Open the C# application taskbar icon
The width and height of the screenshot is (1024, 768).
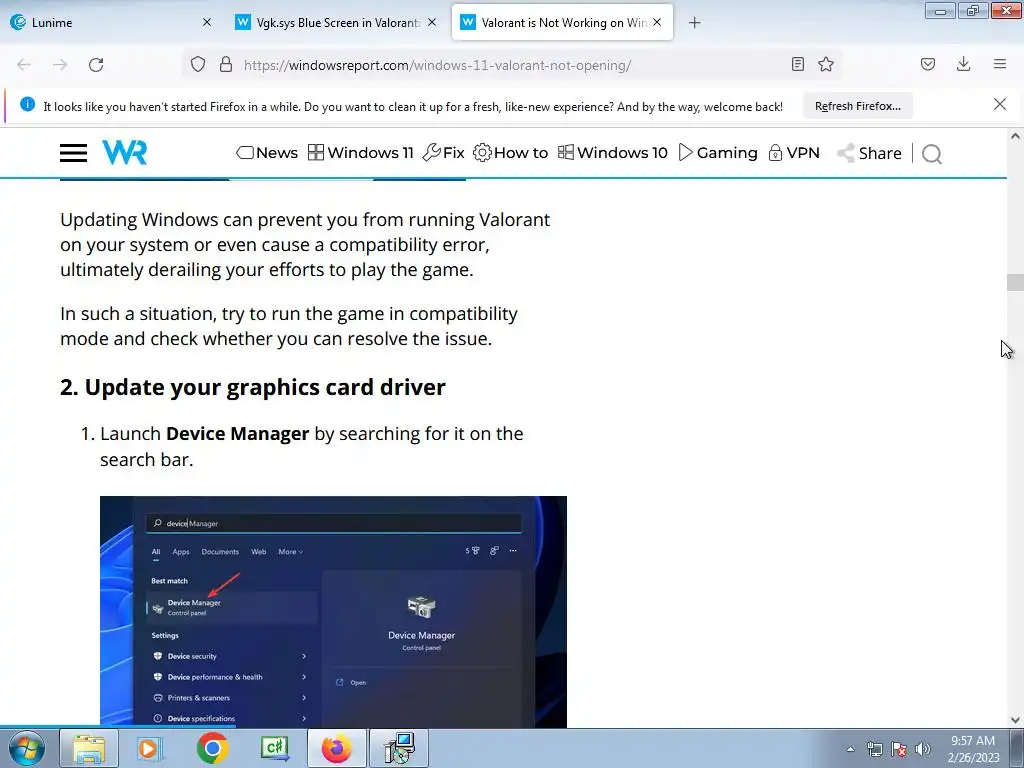coord(274,748)
